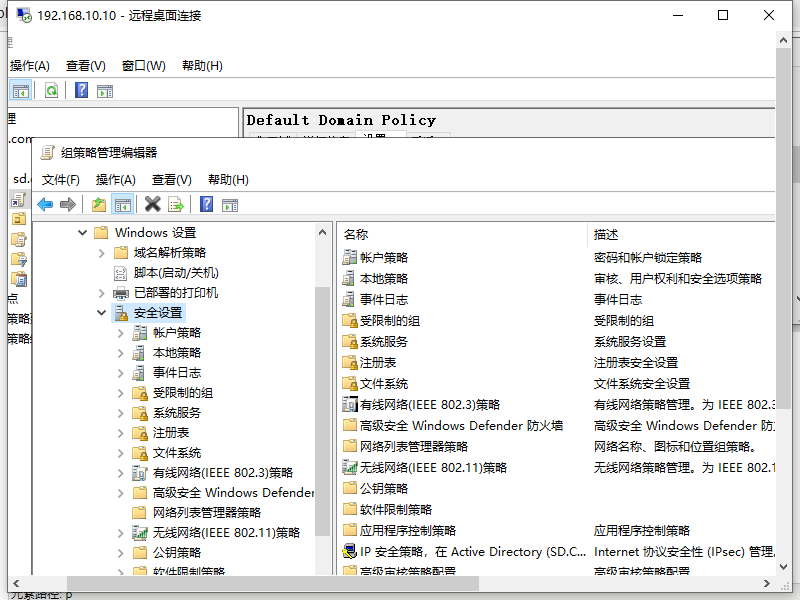Click Help icon in background GPMC toolbar
Image resolution: width=800 pixels, height=600 pixels.
click(x=82, y=91)
